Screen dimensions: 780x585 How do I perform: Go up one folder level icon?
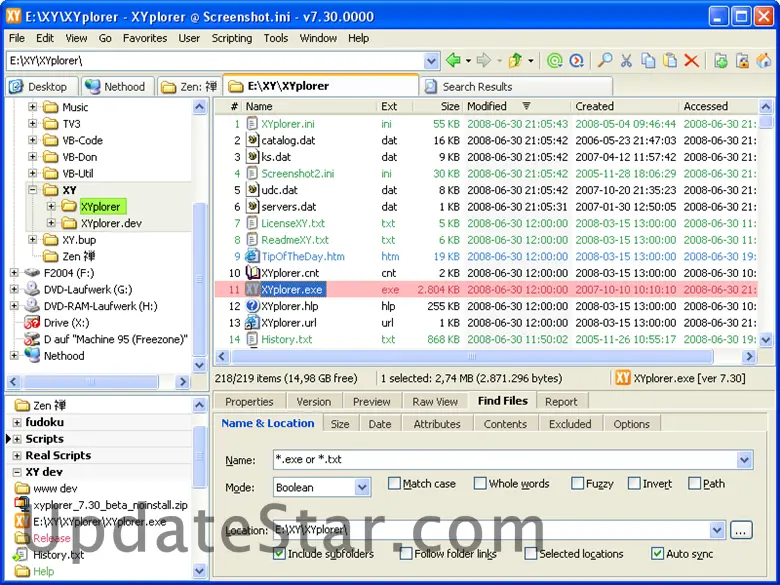[515, 61]
